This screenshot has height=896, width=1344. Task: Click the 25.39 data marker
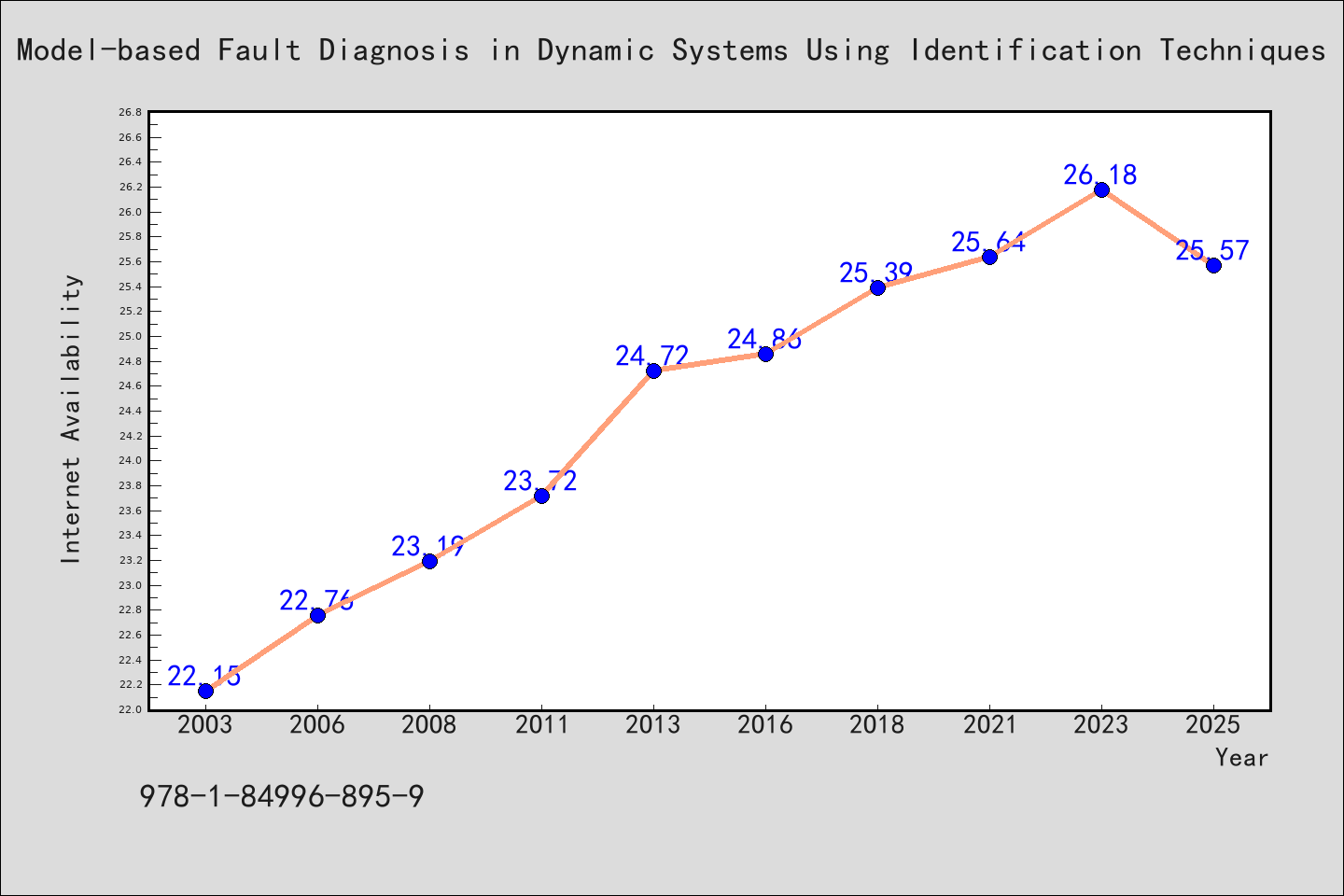pyautogui.click(x=877, y=287)
